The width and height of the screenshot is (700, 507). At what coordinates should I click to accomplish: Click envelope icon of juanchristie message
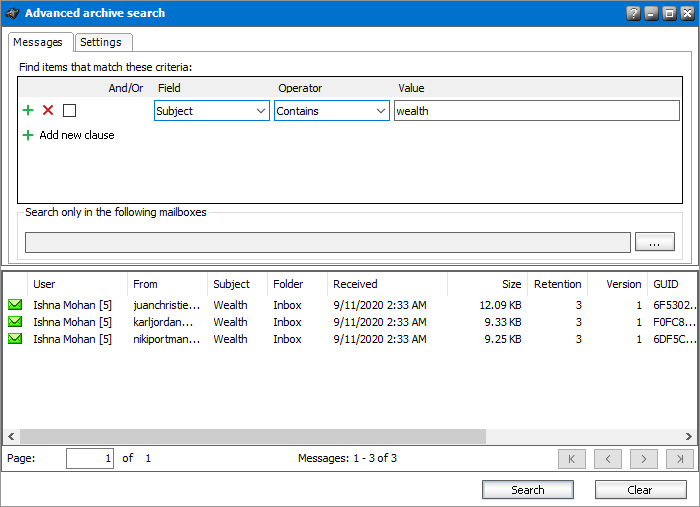click(x=15, y=305)
